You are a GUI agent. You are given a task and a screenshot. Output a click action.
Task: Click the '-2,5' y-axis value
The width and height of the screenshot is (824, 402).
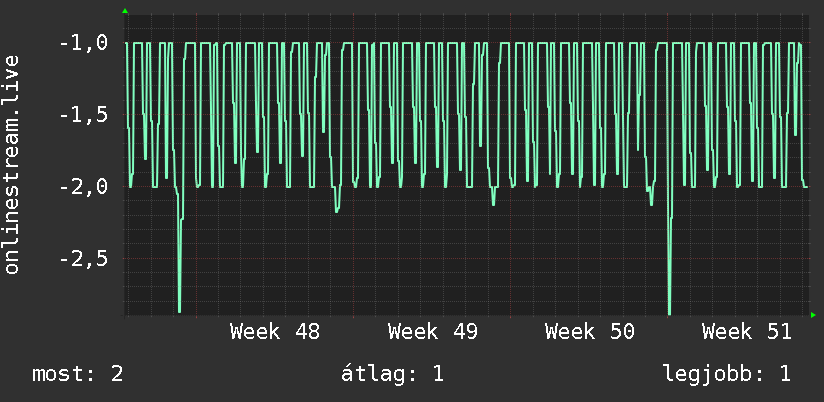[84, 259]
